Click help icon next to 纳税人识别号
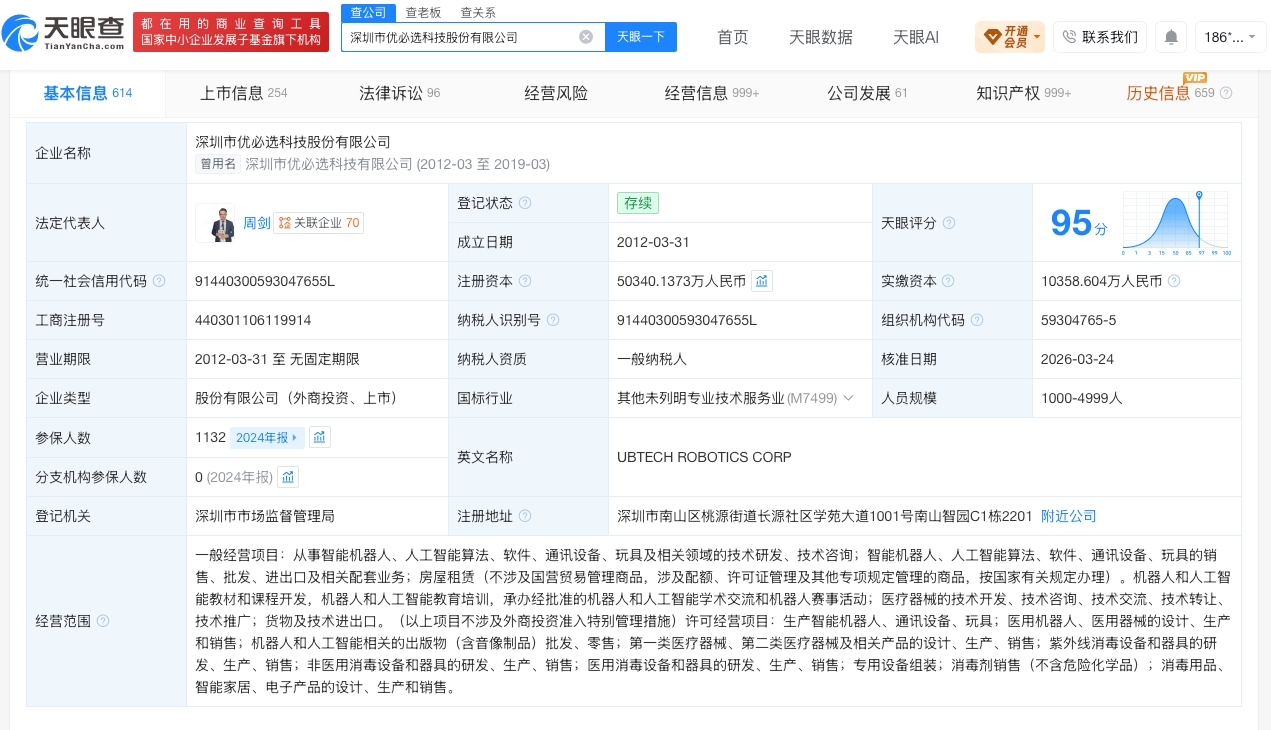1271x730 pixels. pos(553,320)
